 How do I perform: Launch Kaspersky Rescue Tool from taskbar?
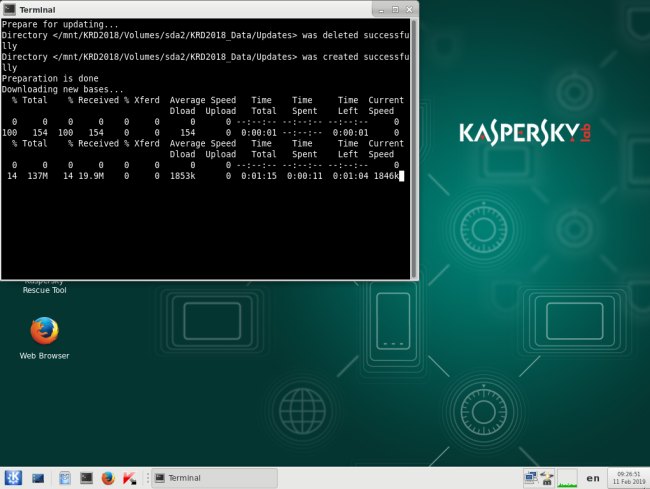coord(130,478)
